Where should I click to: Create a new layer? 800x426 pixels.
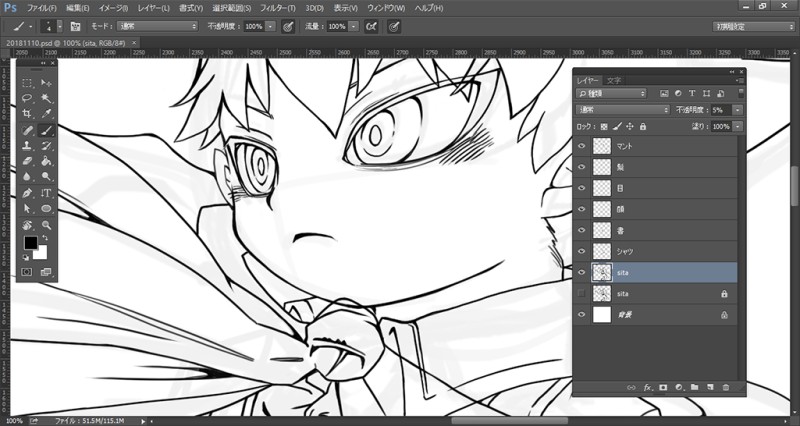click(x=710, y=388)
